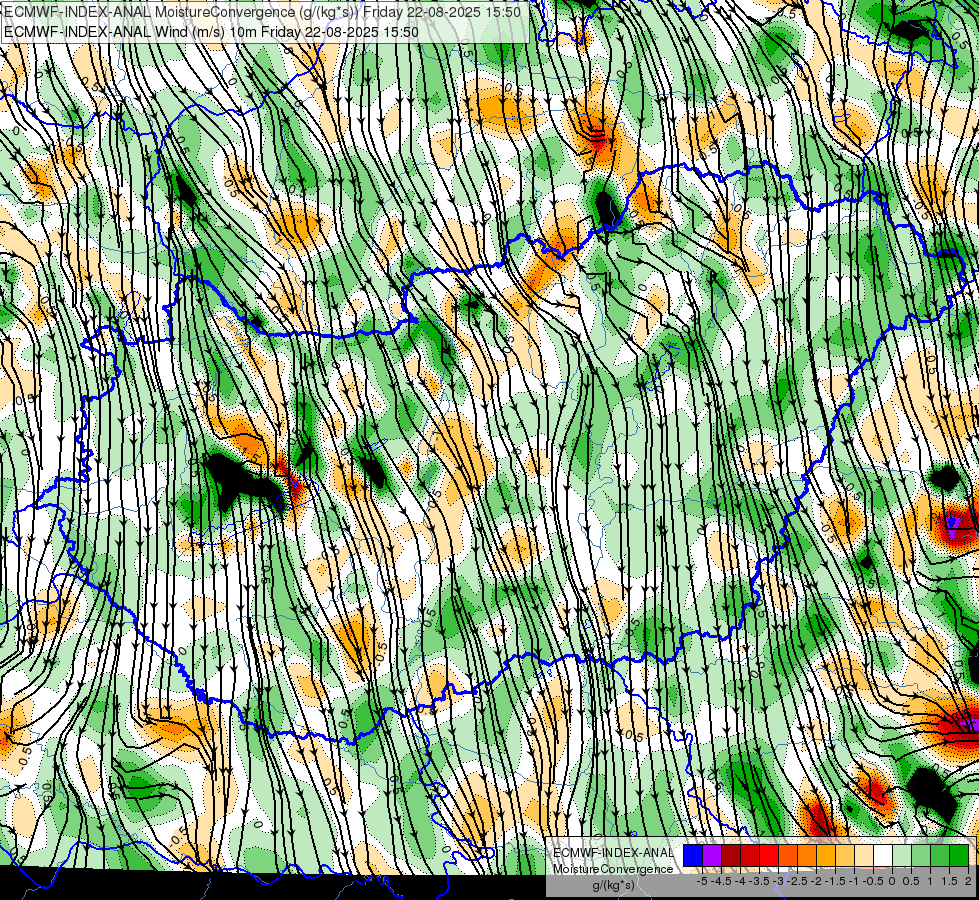This screenshot has height=900, width=979.
Task: Click the '-4.5' value on the legend scale
Action: (x=722, y=881)
